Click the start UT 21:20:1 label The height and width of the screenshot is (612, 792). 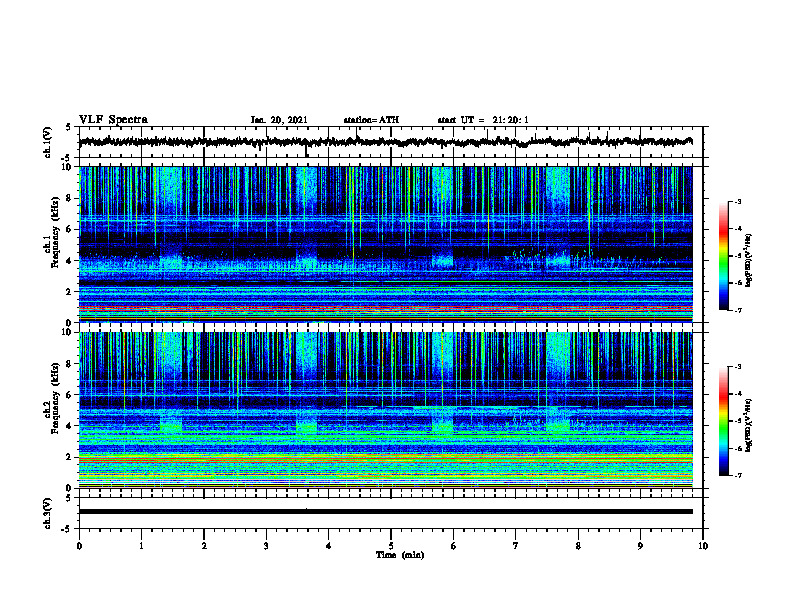click(x=483, y=120)
